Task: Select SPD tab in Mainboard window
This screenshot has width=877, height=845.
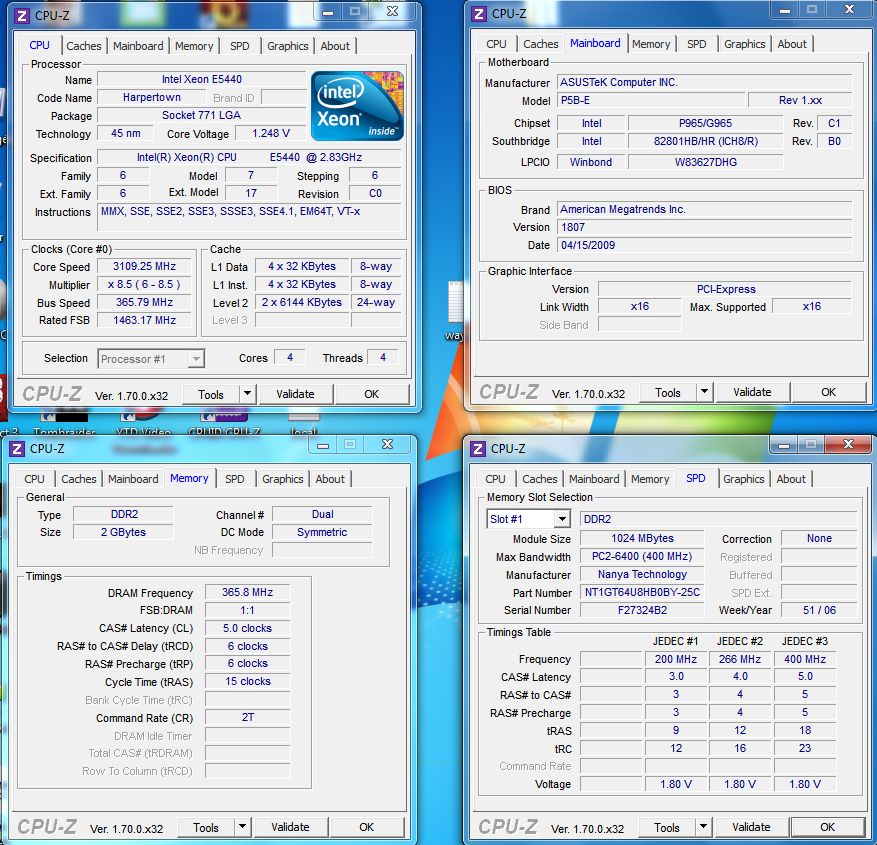Action: coord(697,44)
